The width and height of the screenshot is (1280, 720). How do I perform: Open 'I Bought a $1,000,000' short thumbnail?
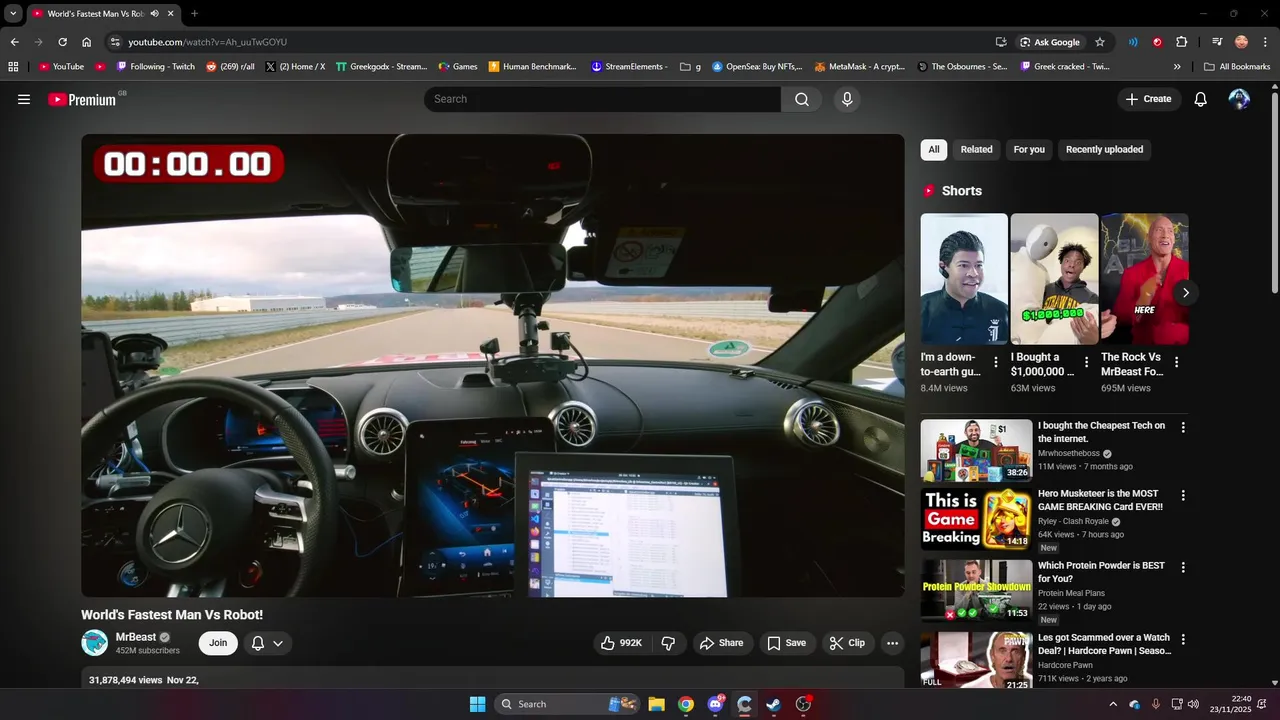click(x=1054, y=279)
